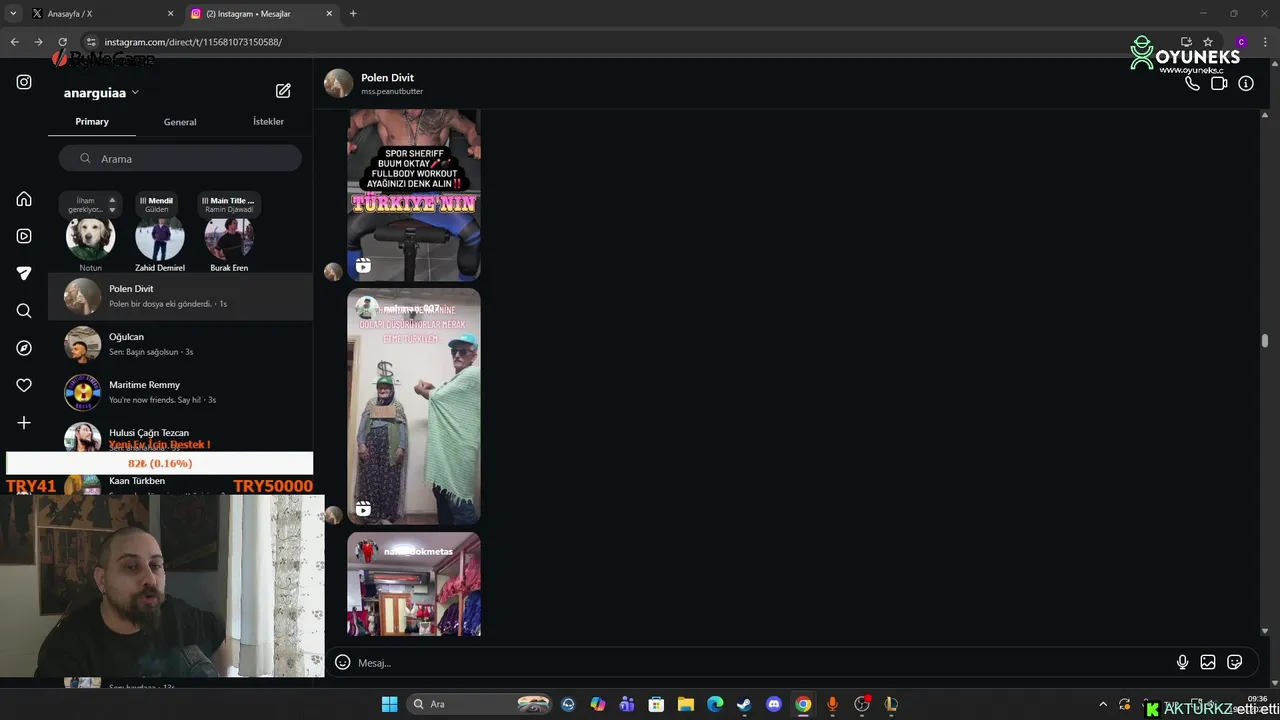Show hidden system tray icons chevron
This screenshot has height=720, width=1280.
(x=1103, y=704)
